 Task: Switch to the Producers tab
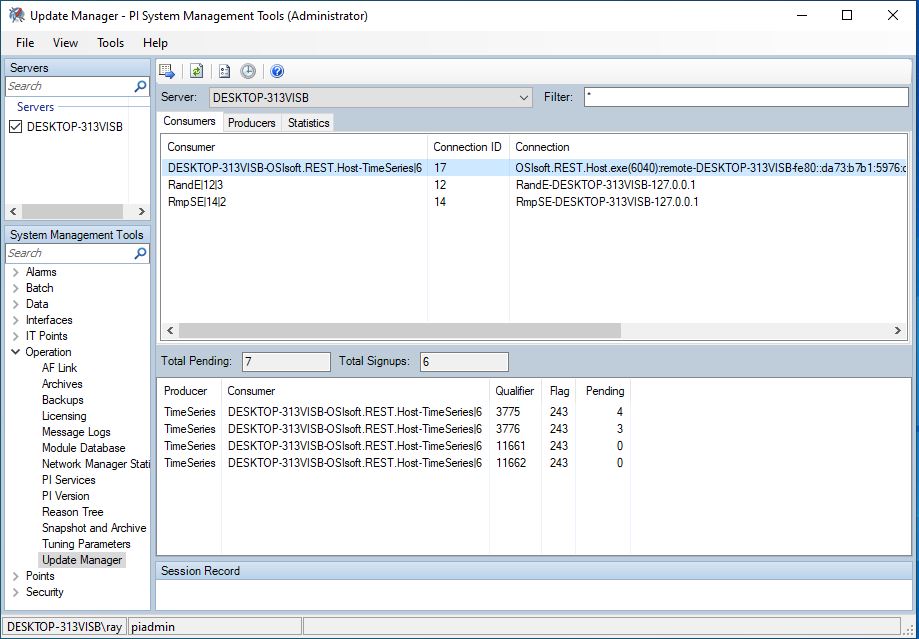click(x=251, y=123)
